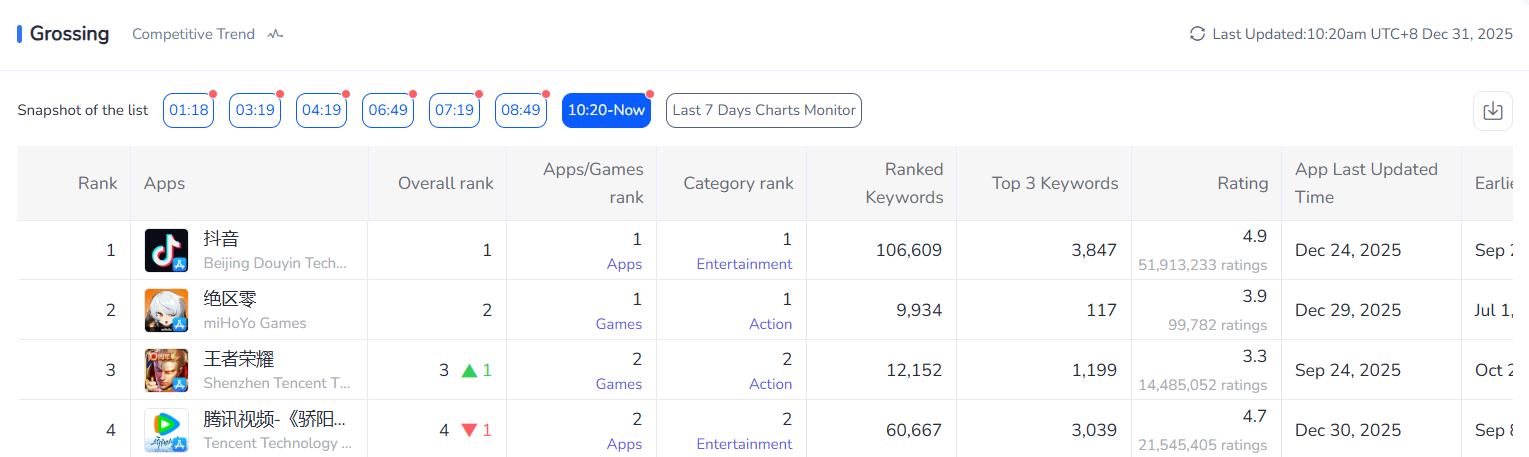The width and height of the screenshot is (1529, 457).
Task: Select the 03:19 snapshot
Action: (255, 110)
